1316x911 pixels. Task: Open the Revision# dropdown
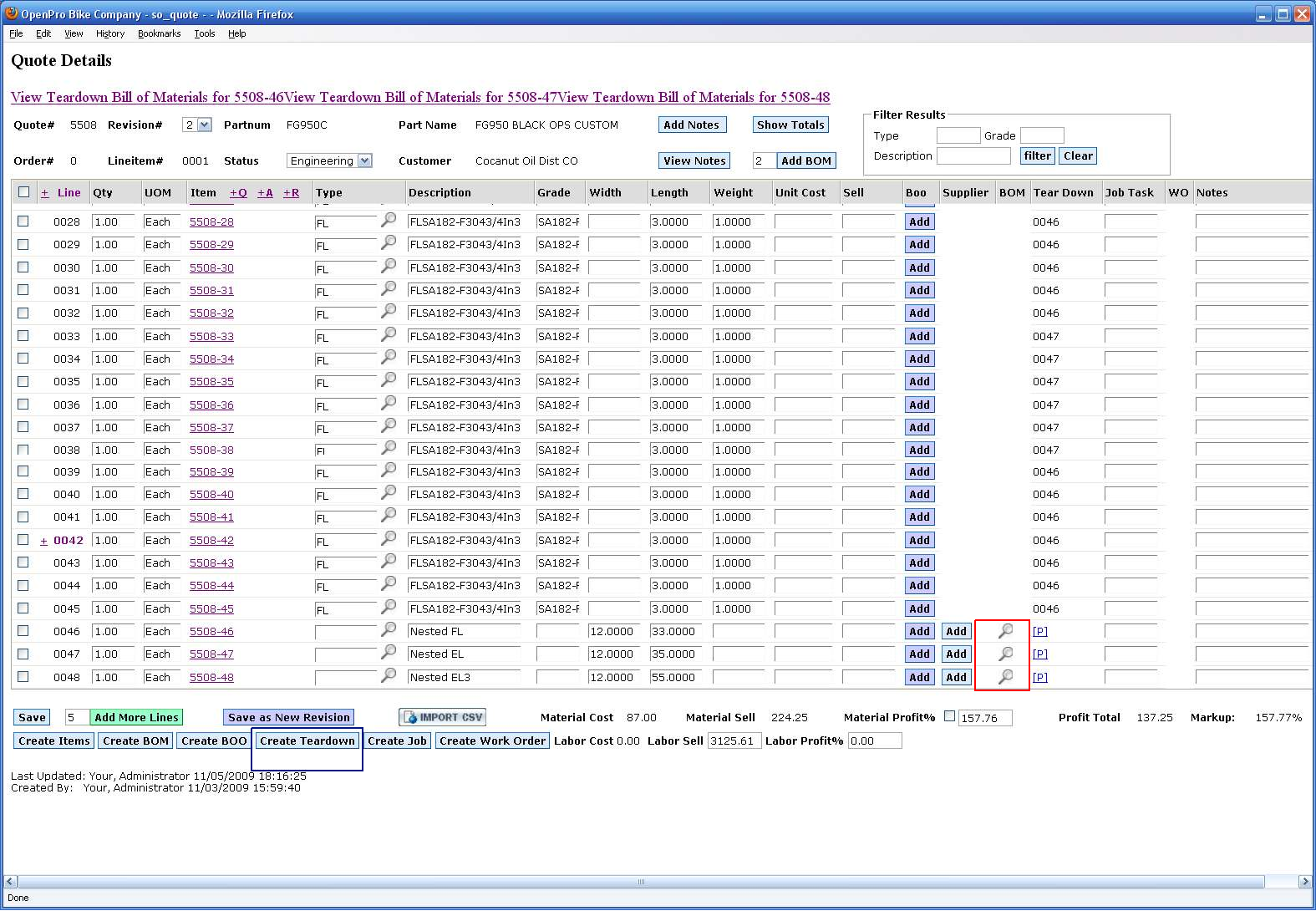tap(197, 125)
